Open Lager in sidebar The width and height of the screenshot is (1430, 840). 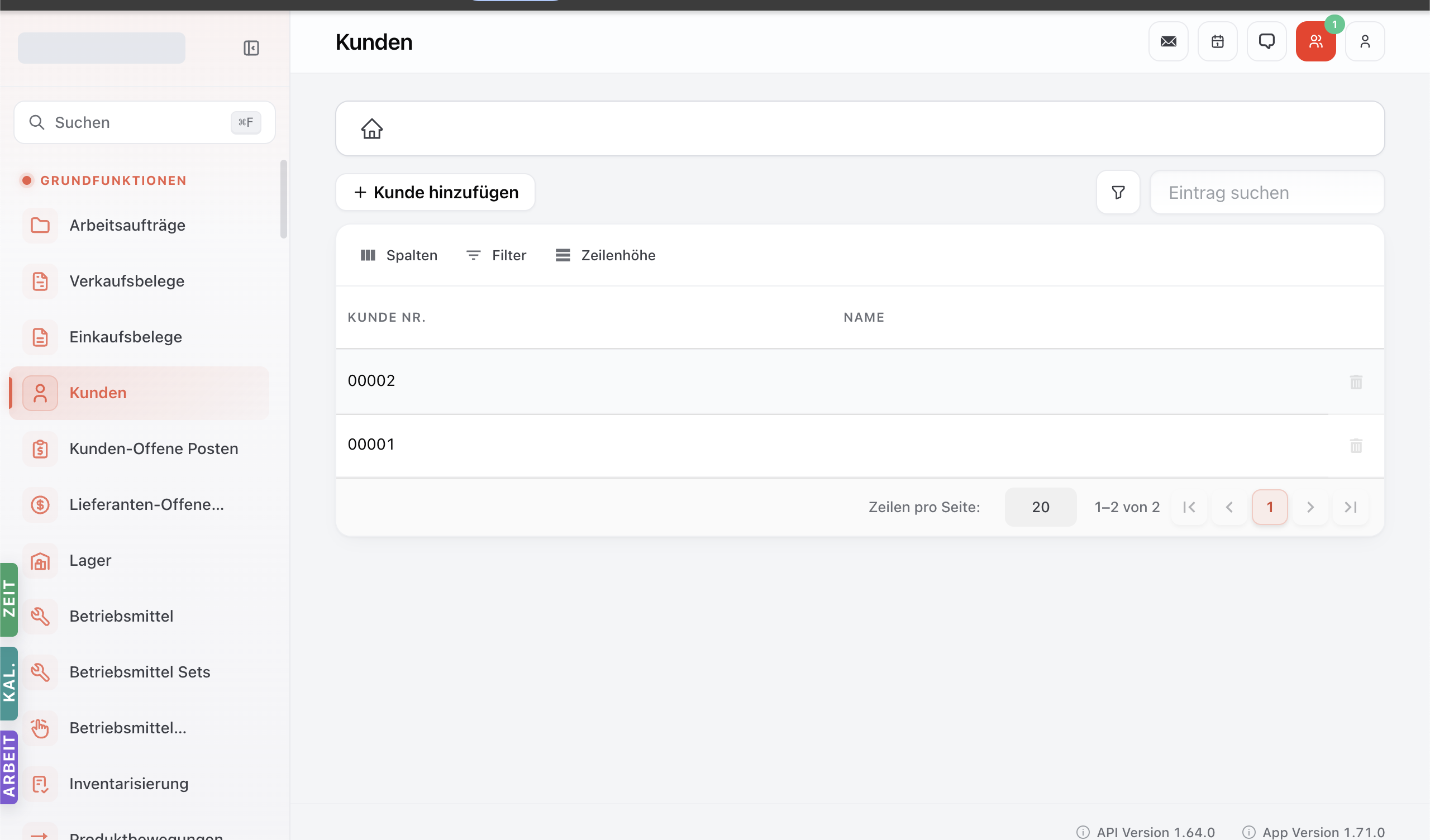click(139, 561)
